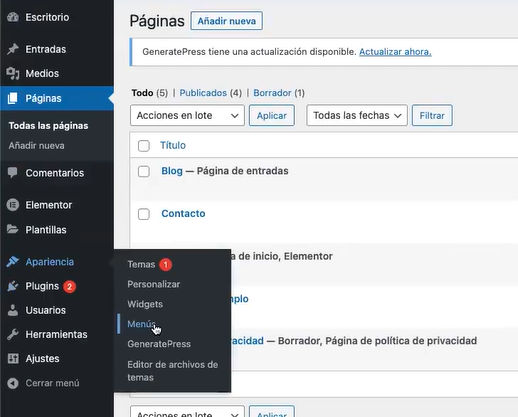The image size is (518, 417).
Task: Open Herramientas in the sidebar
Action: (x=56, y=334)
